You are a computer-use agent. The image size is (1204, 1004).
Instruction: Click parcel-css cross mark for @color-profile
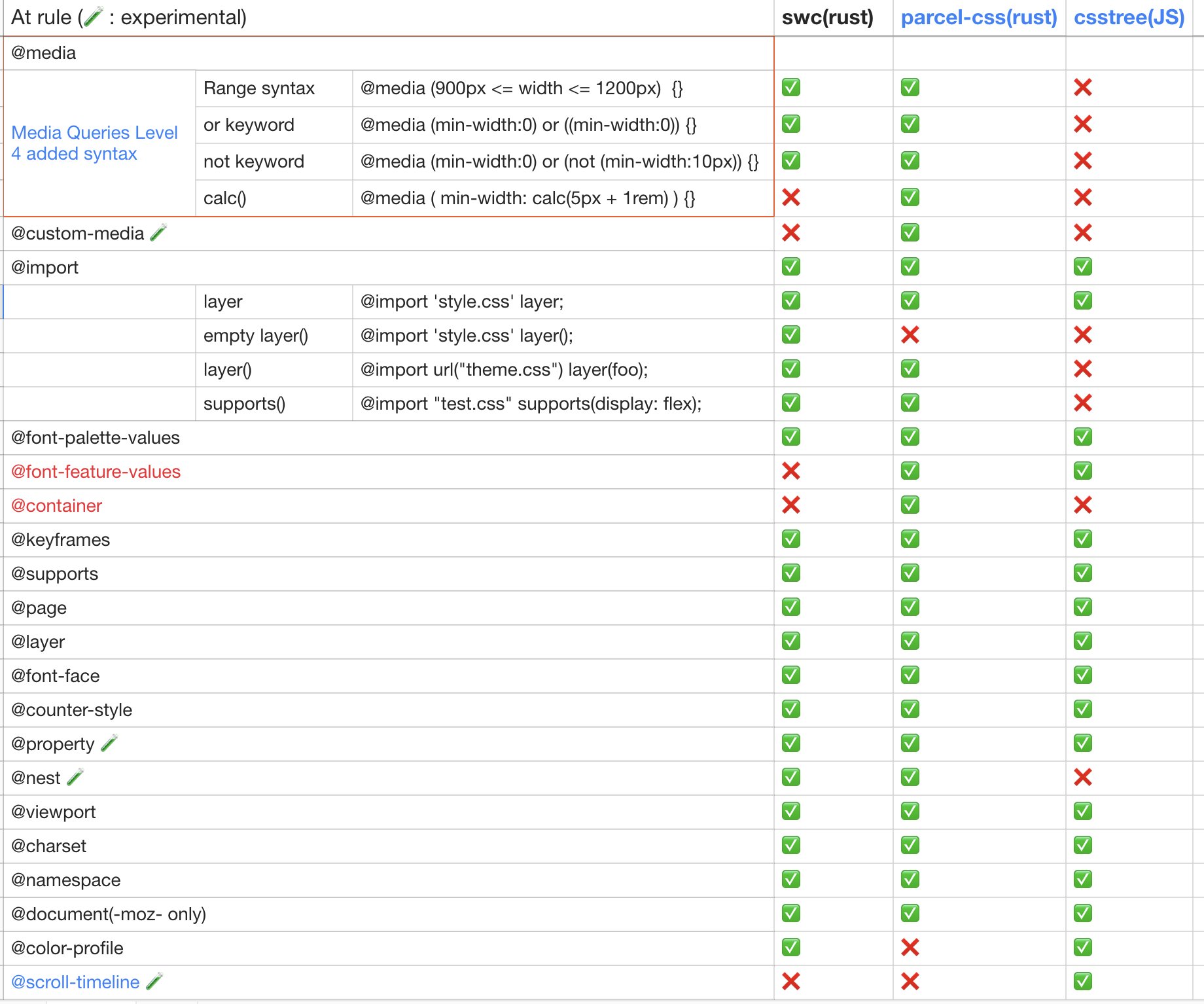point(910,947)
